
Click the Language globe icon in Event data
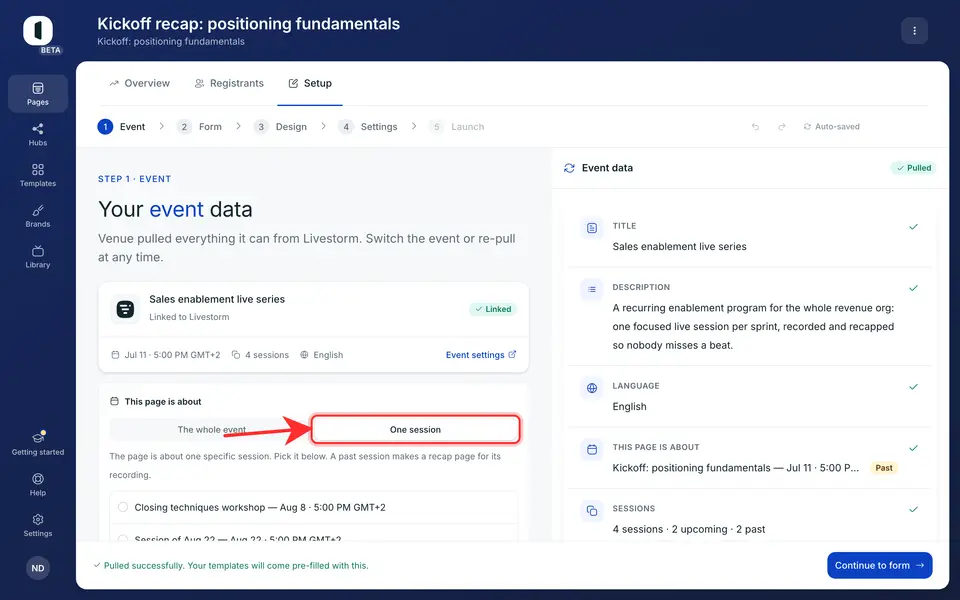592,388
